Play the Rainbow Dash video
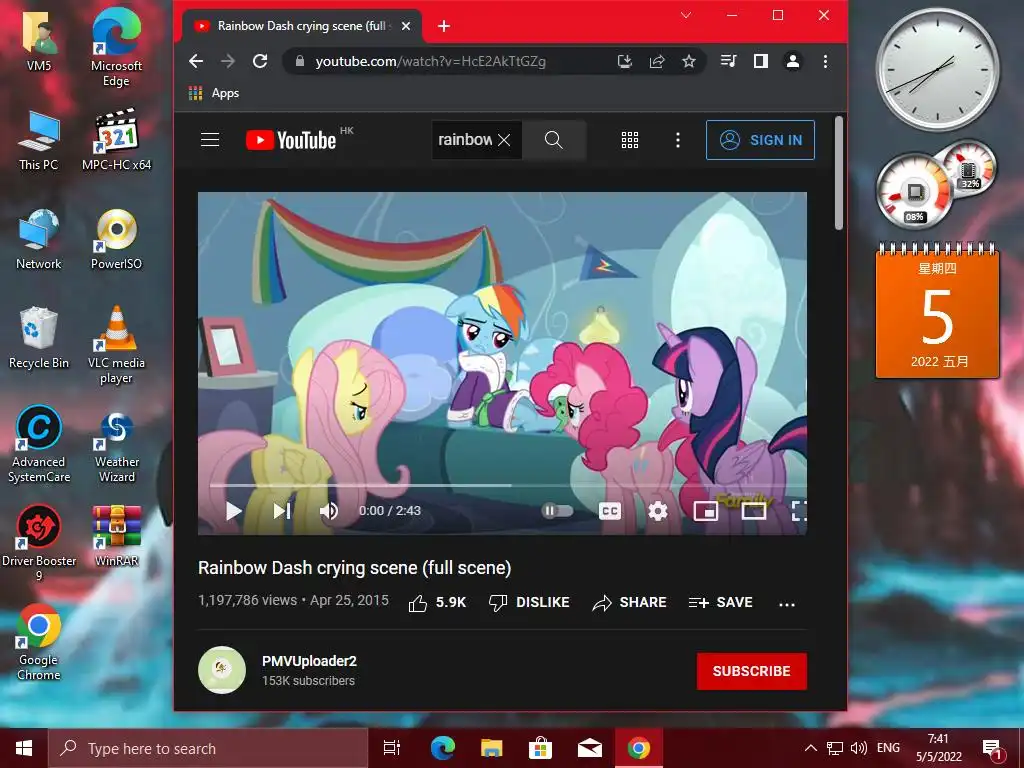The width and height of the screenshot is (1024, 768). coord(234,511)
